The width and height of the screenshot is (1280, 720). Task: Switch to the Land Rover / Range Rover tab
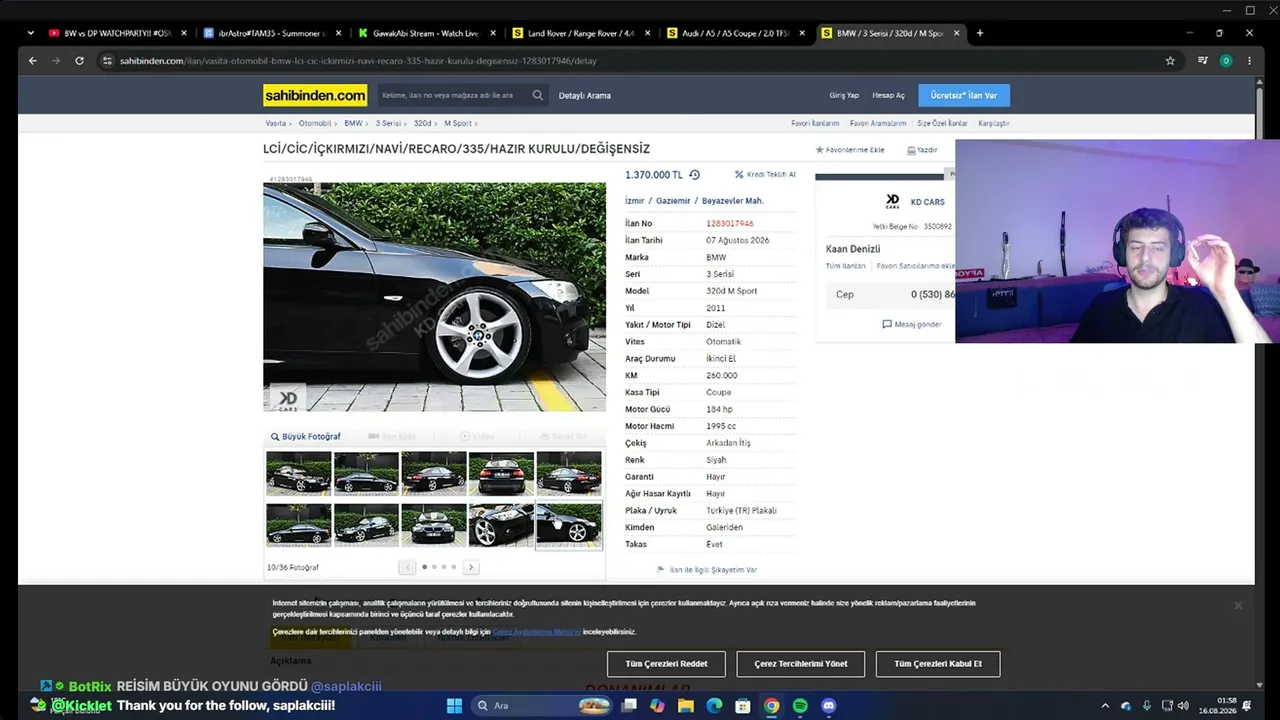click(x=582, y=33)
